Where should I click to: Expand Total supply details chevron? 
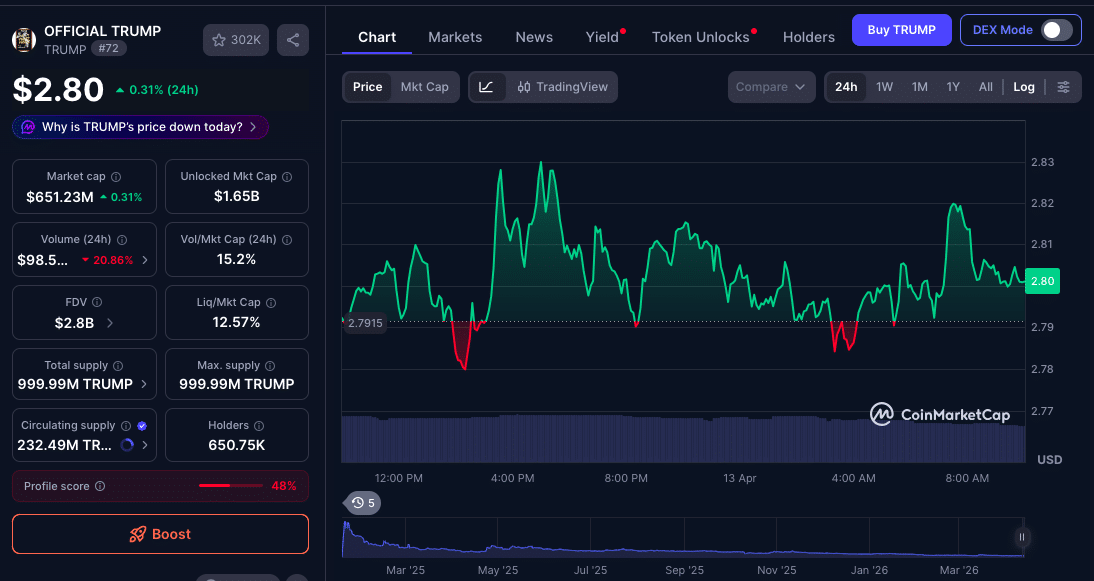pyautogui.click(x=145, y=384)
